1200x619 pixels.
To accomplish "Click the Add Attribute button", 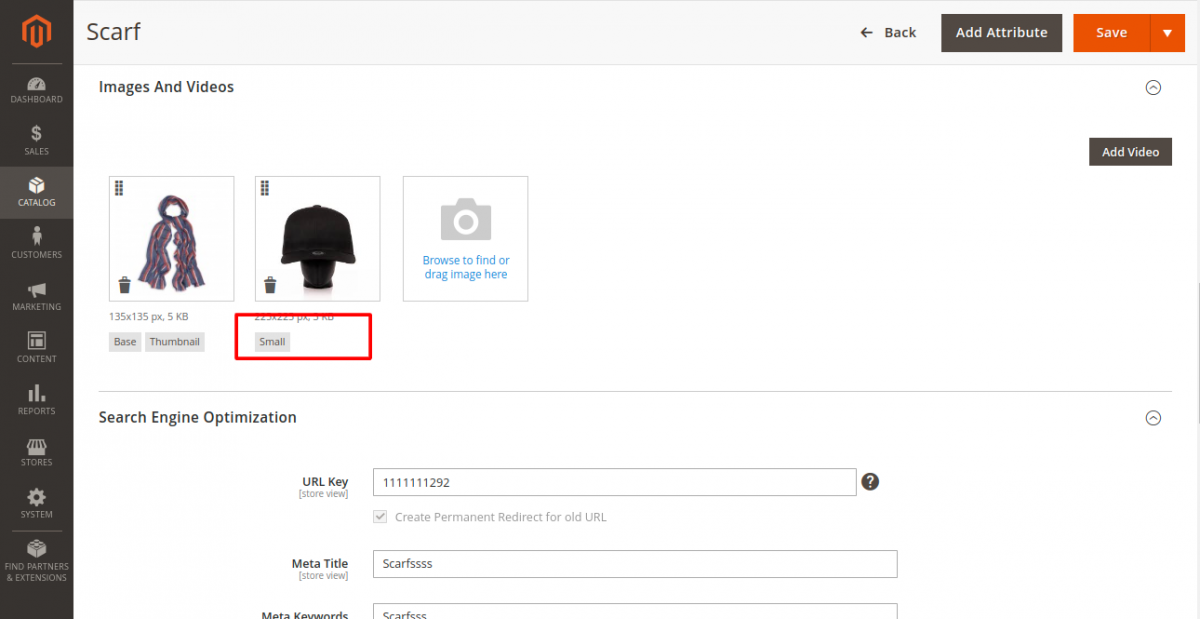I will coord(1001,33).
